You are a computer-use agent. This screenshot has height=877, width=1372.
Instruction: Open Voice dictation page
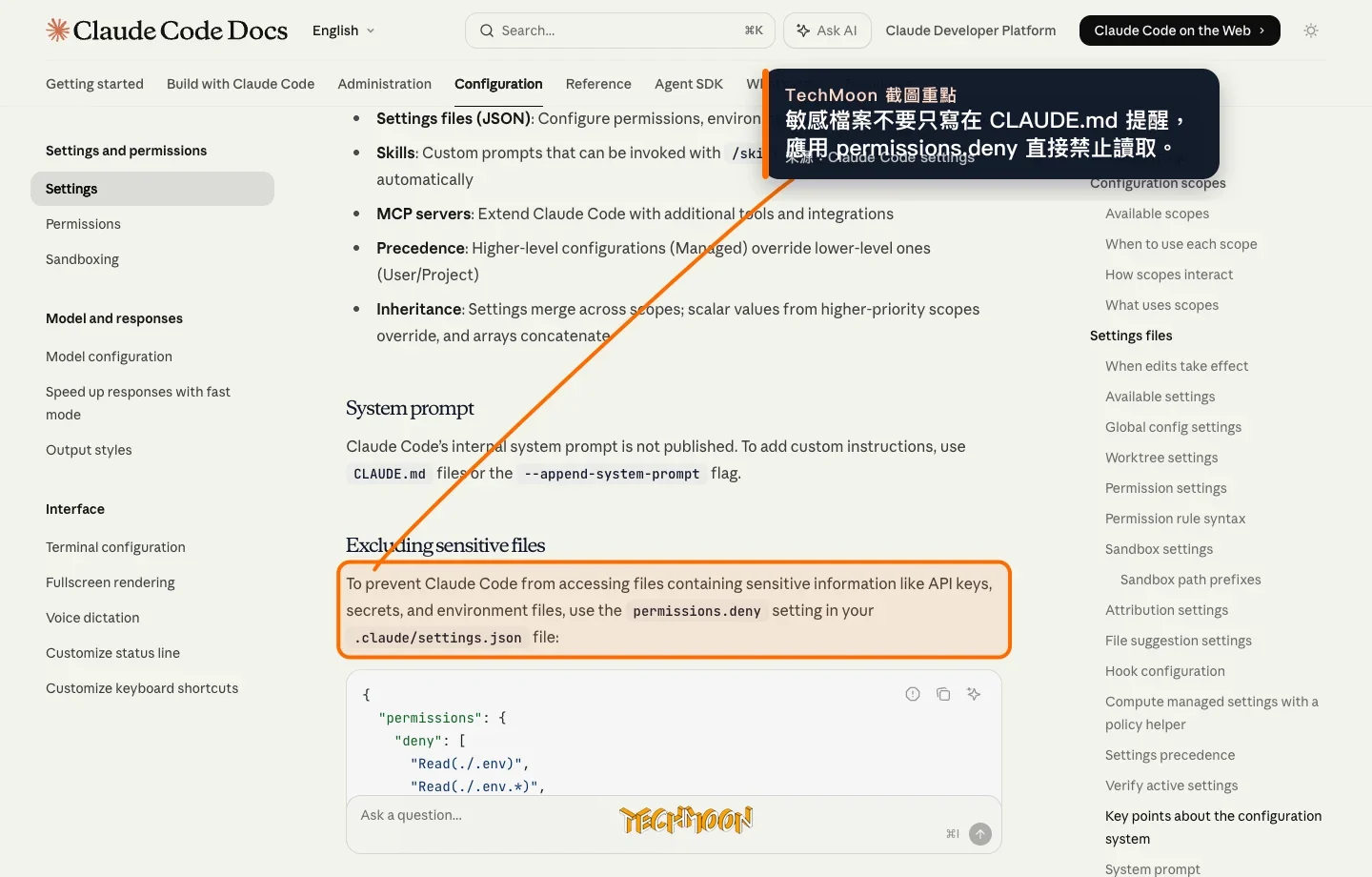pos(92,618)
